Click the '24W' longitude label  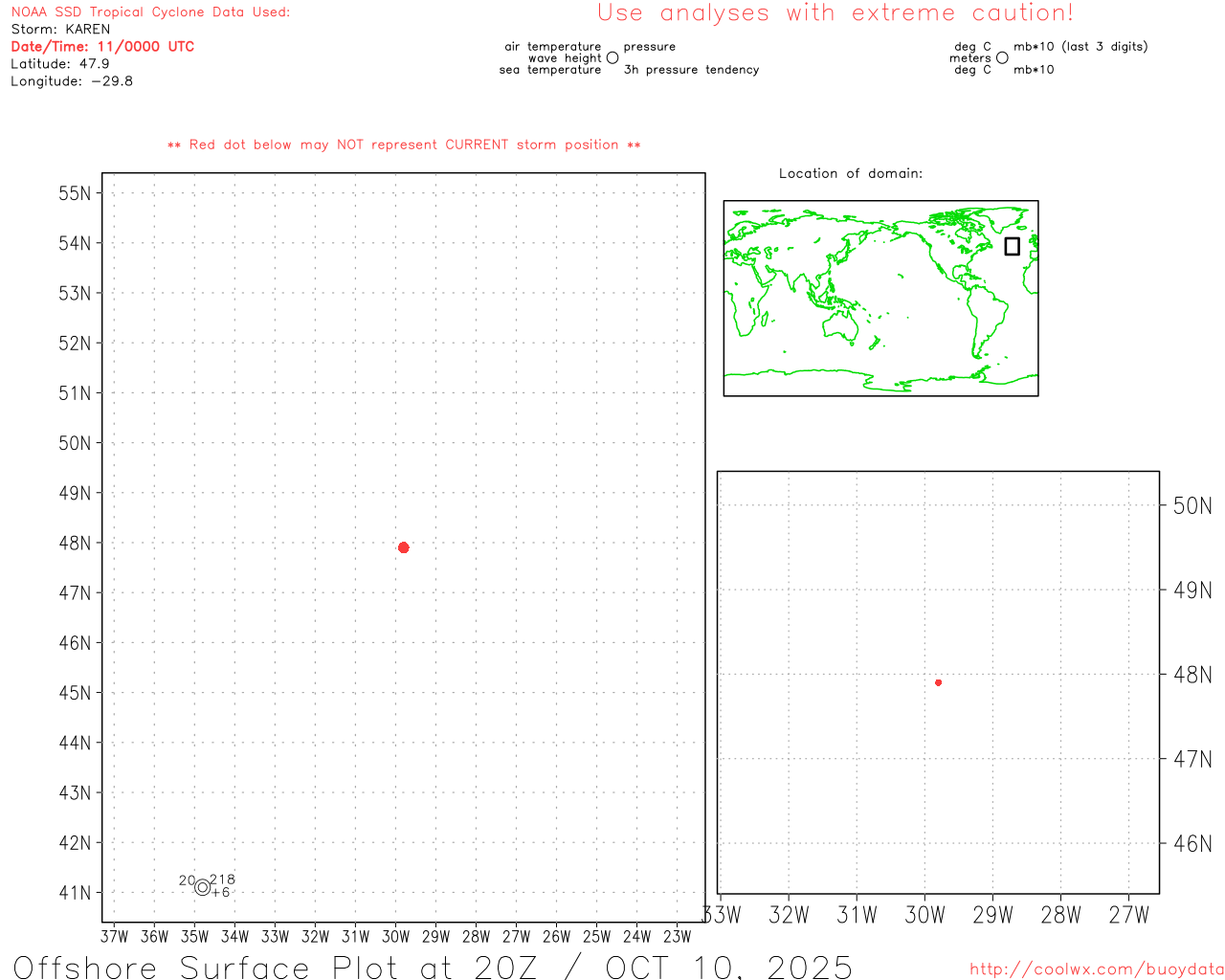tap(637, 936)
